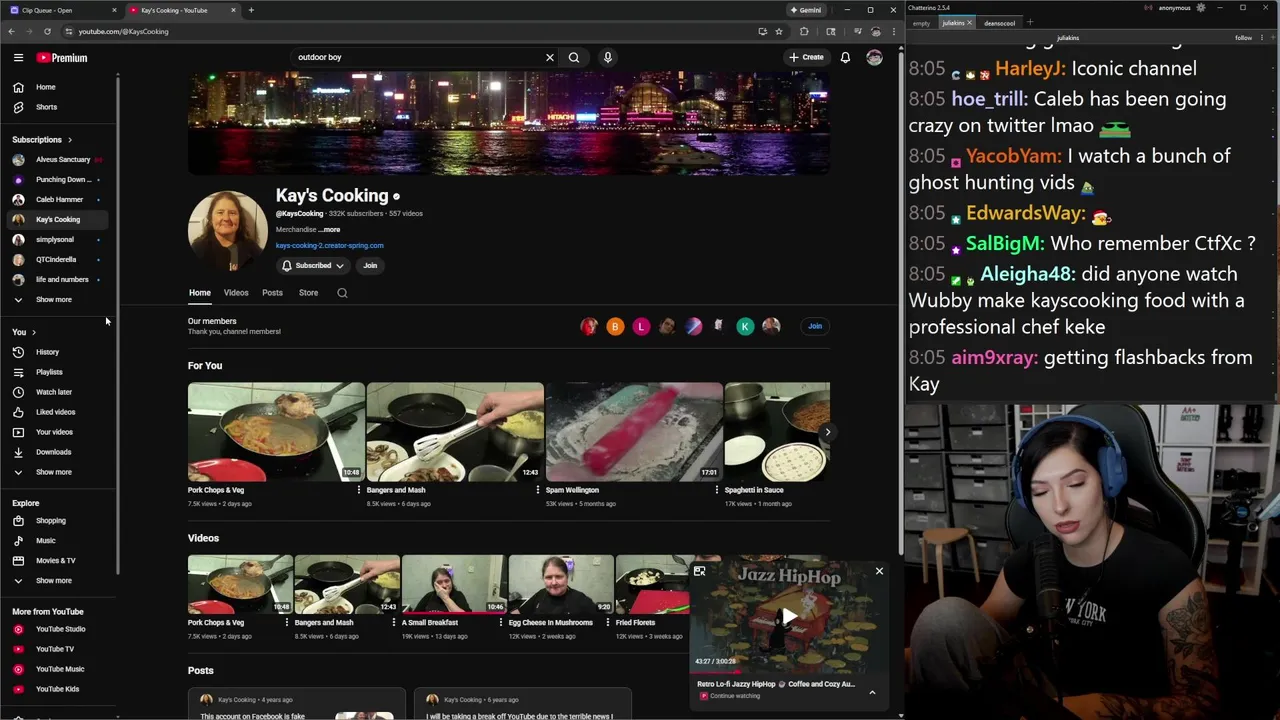The height and width of the screenshot is (720, 1280).
Task: Open Bangers and Mash thumbnail in For You
Action: tap(455, 432)
